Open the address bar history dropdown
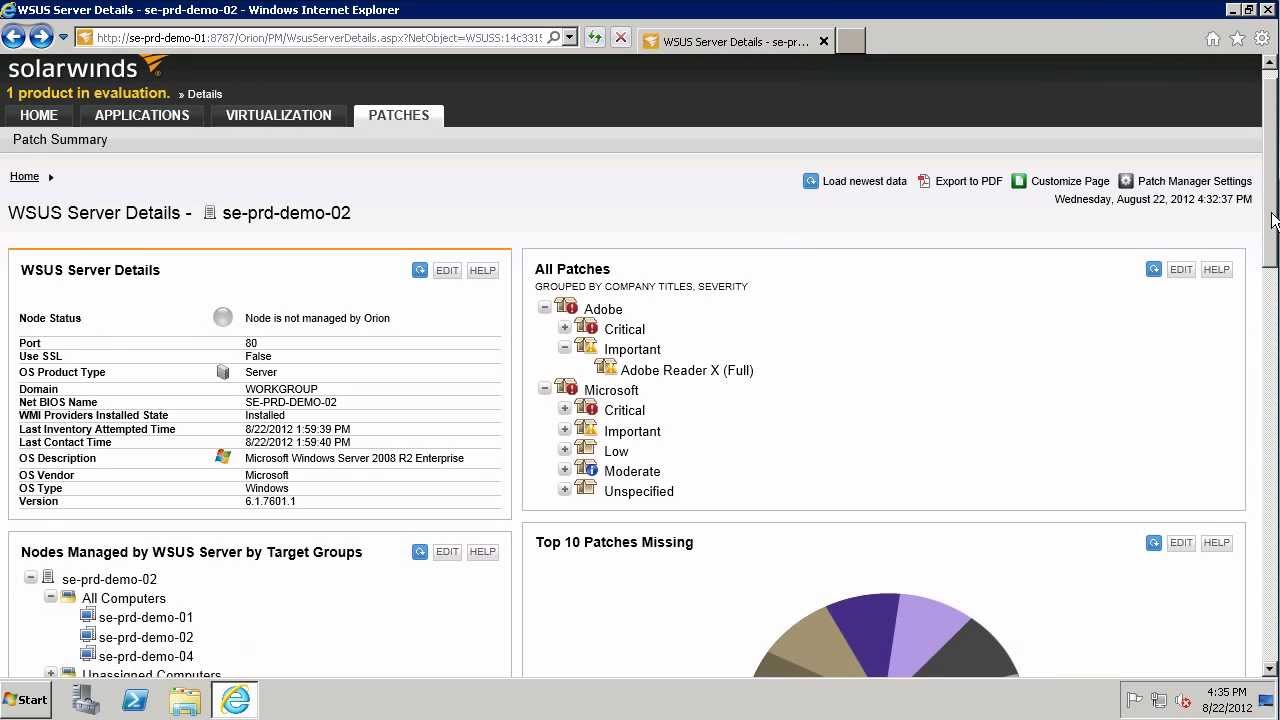 [570, 38]
